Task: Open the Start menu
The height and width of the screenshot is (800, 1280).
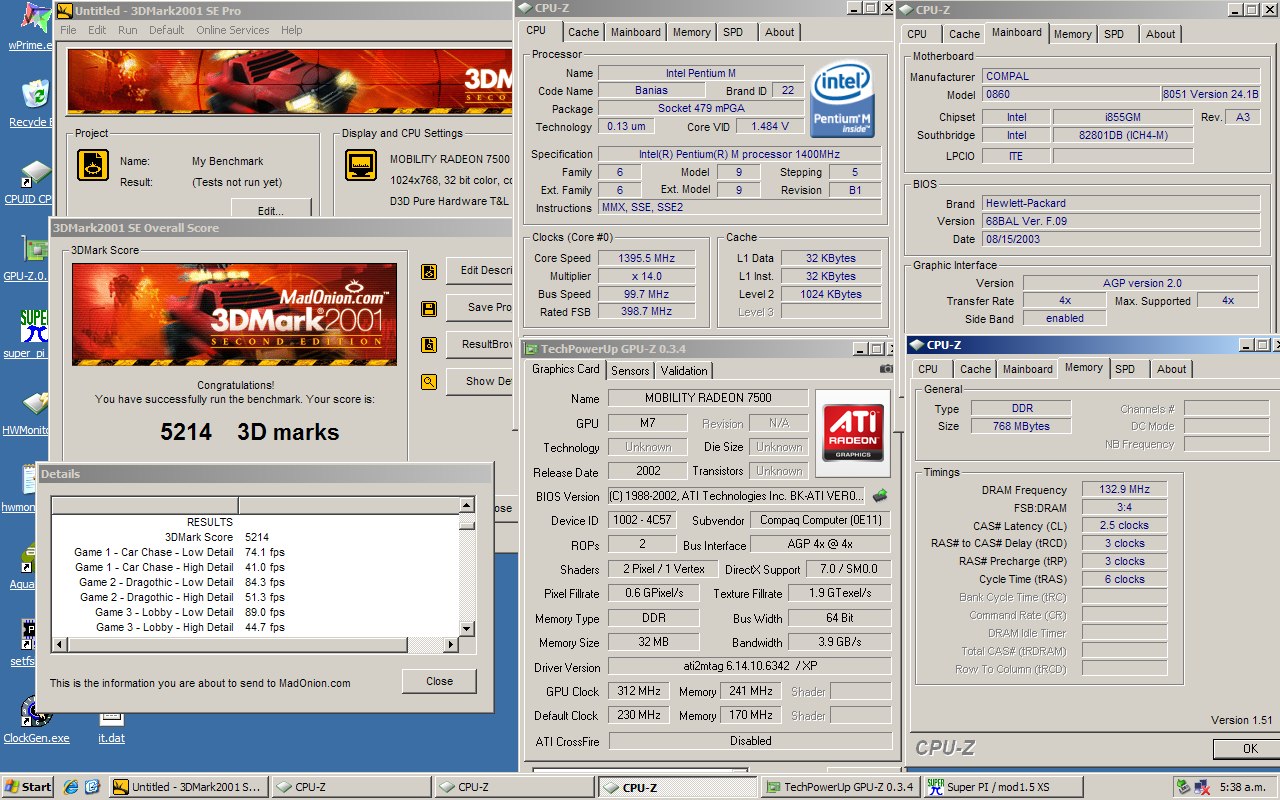Action: pos(28,786)
